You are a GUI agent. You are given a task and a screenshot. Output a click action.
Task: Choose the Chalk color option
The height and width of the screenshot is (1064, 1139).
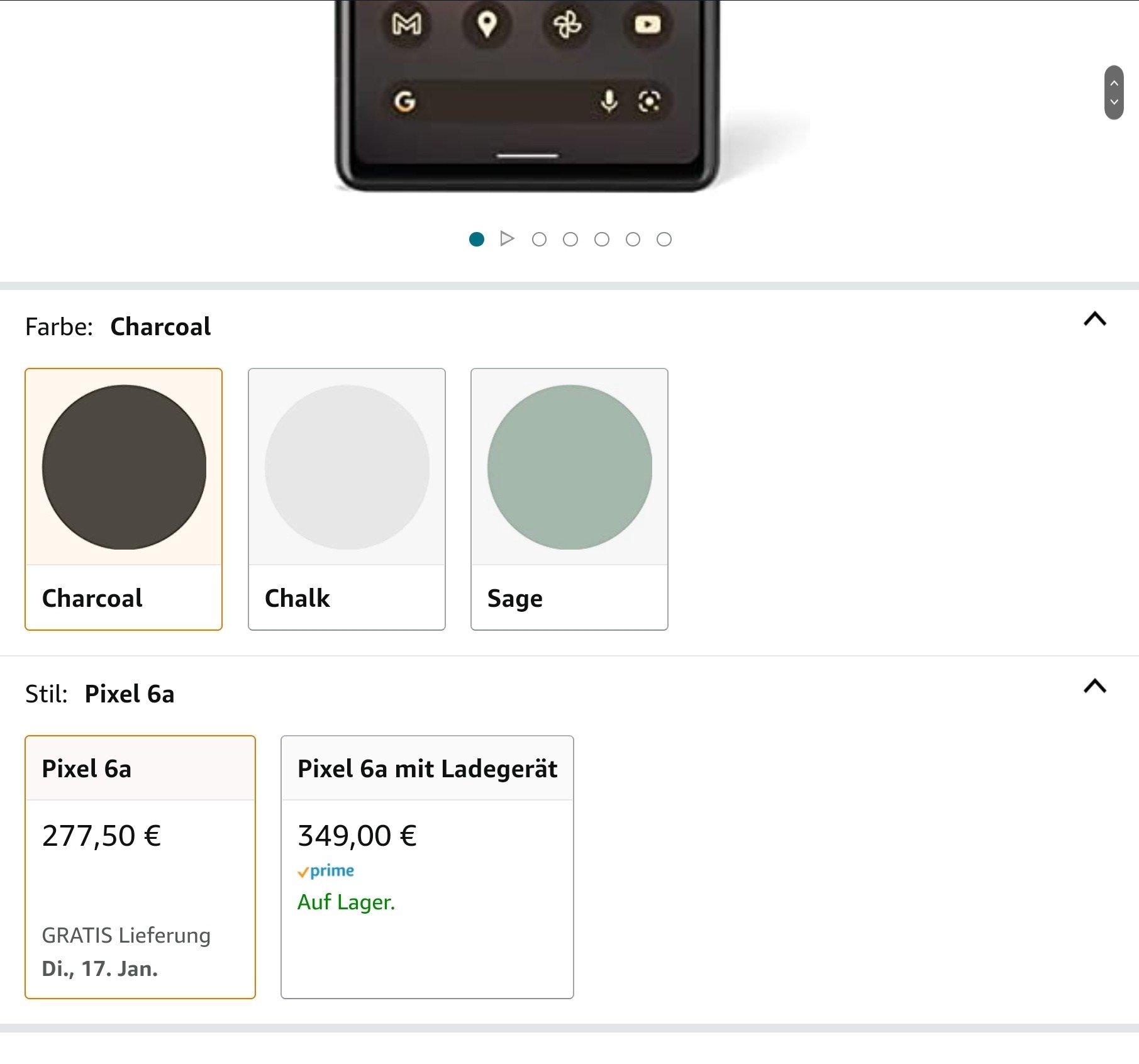[347, 499]
